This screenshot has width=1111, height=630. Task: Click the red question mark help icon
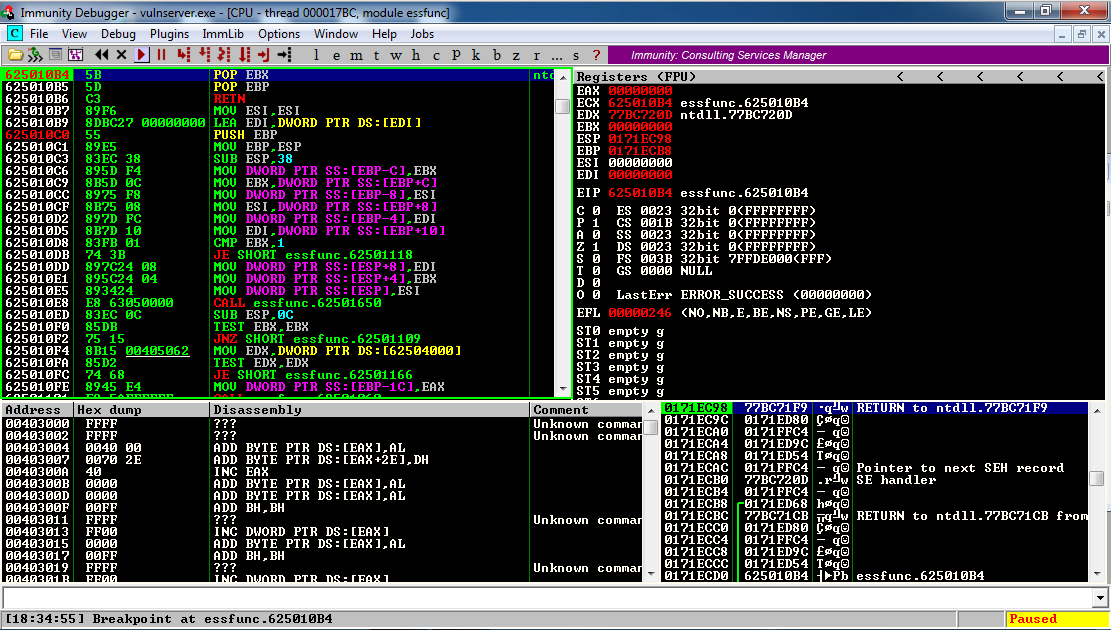[x=597, y=55]
